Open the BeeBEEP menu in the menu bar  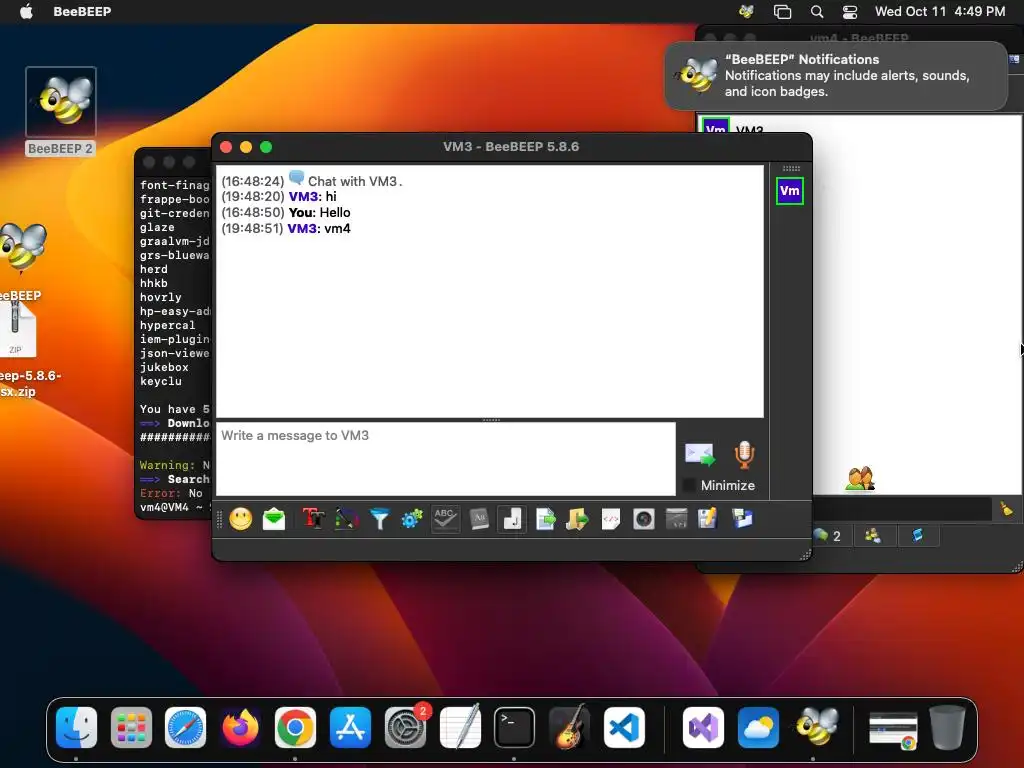coord(82,11)
